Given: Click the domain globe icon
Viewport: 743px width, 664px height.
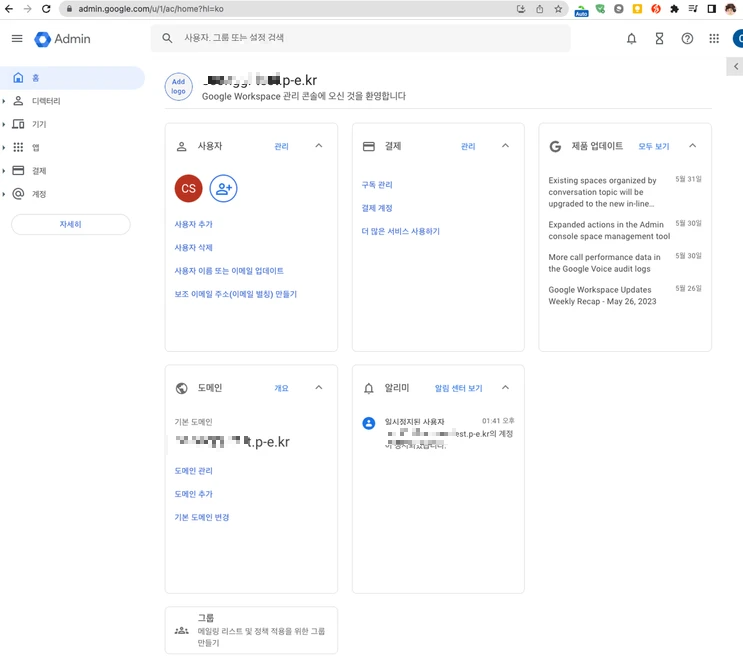Looking at the screenshot, I should [181, 388].
